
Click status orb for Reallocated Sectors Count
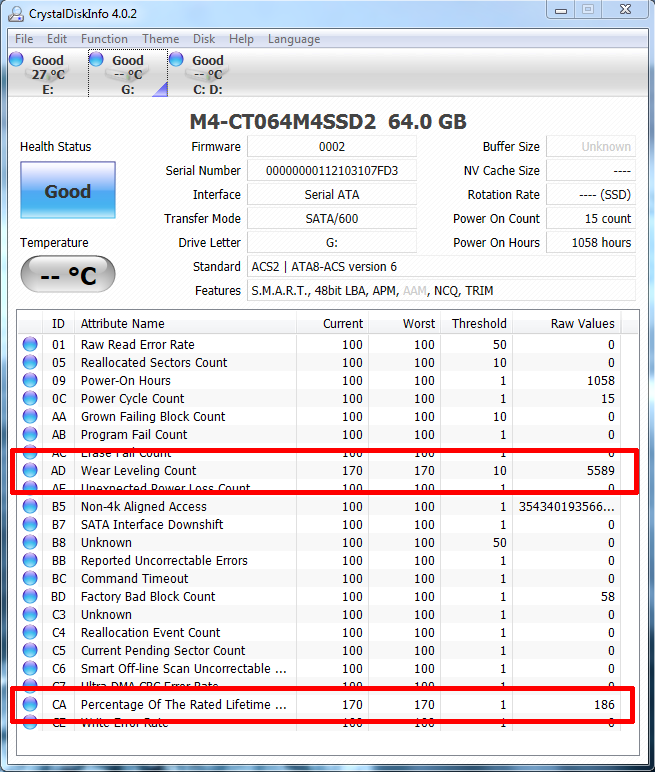point(30,362)
